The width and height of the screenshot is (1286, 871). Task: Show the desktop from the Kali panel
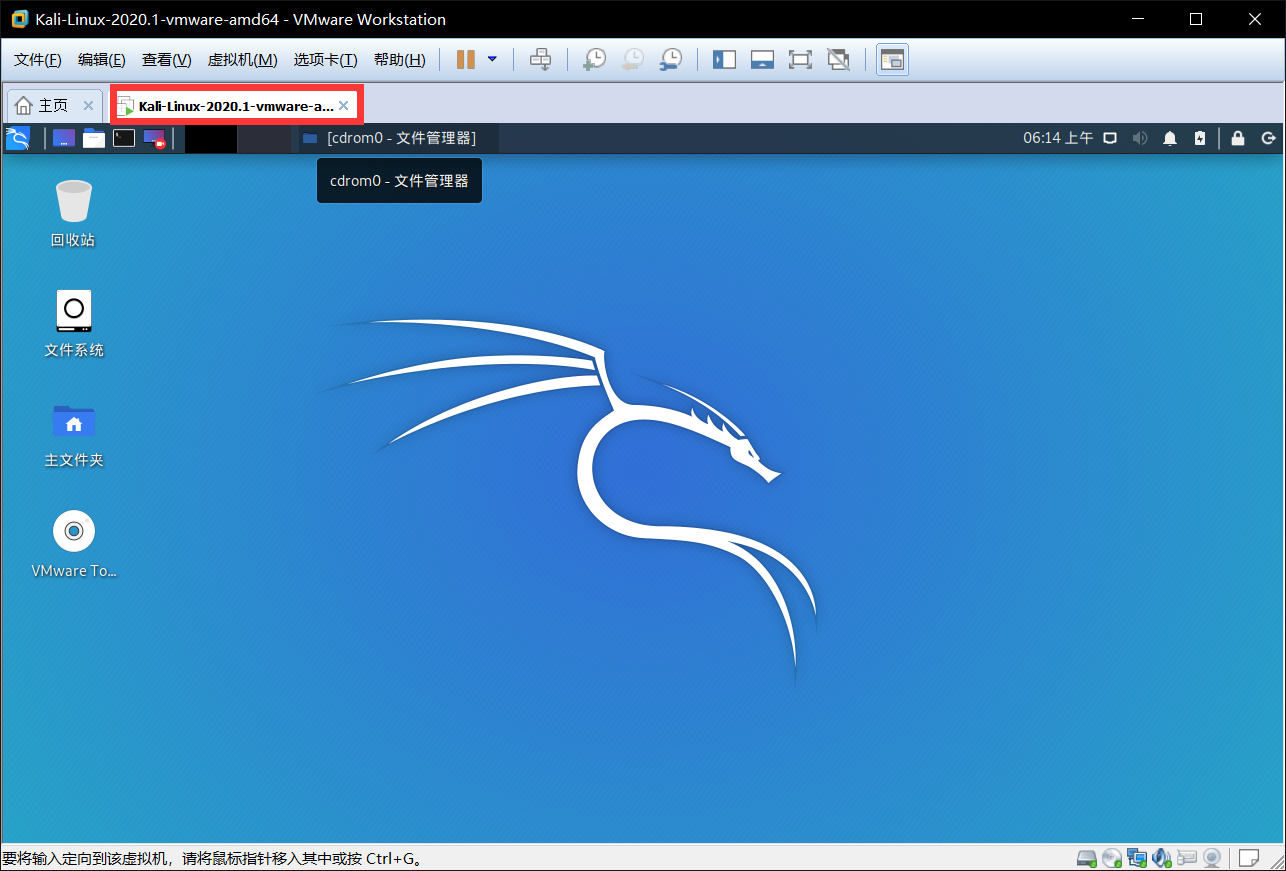pos(64,138)
